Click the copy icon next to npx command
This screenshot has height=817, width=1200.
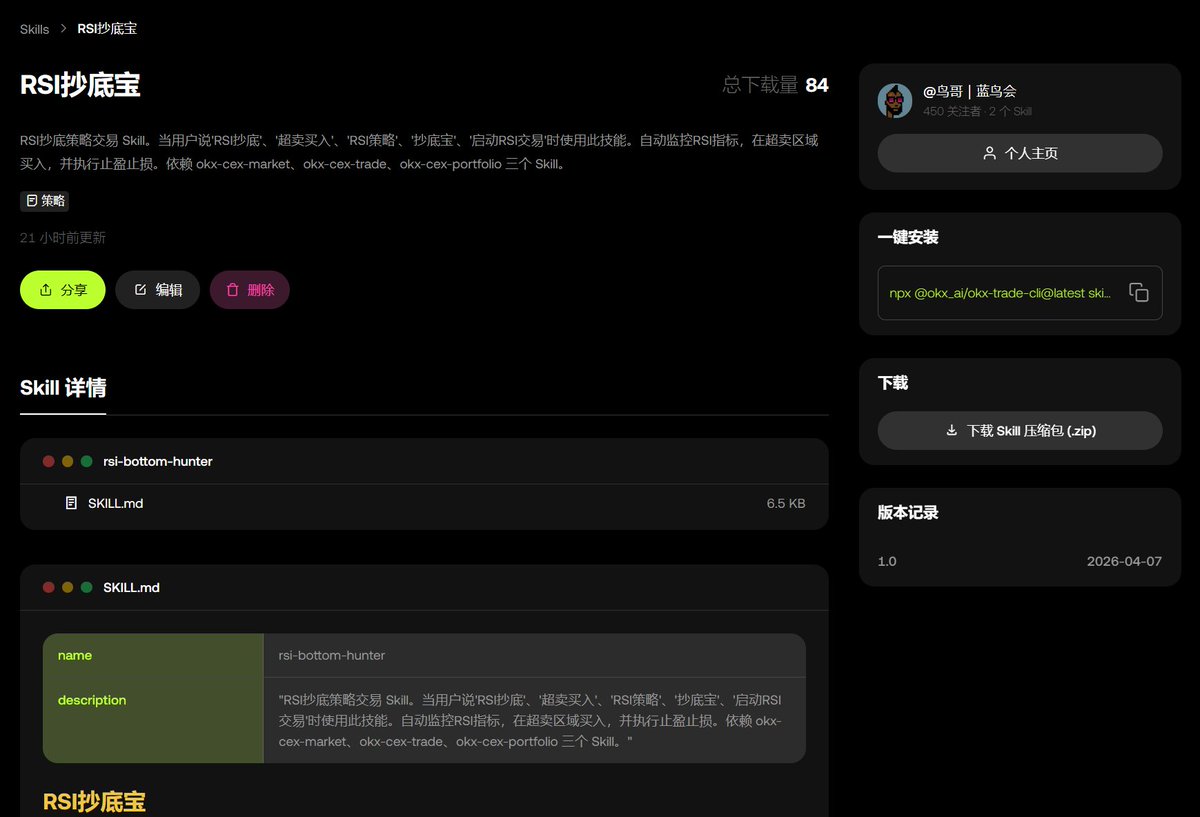1140,293
